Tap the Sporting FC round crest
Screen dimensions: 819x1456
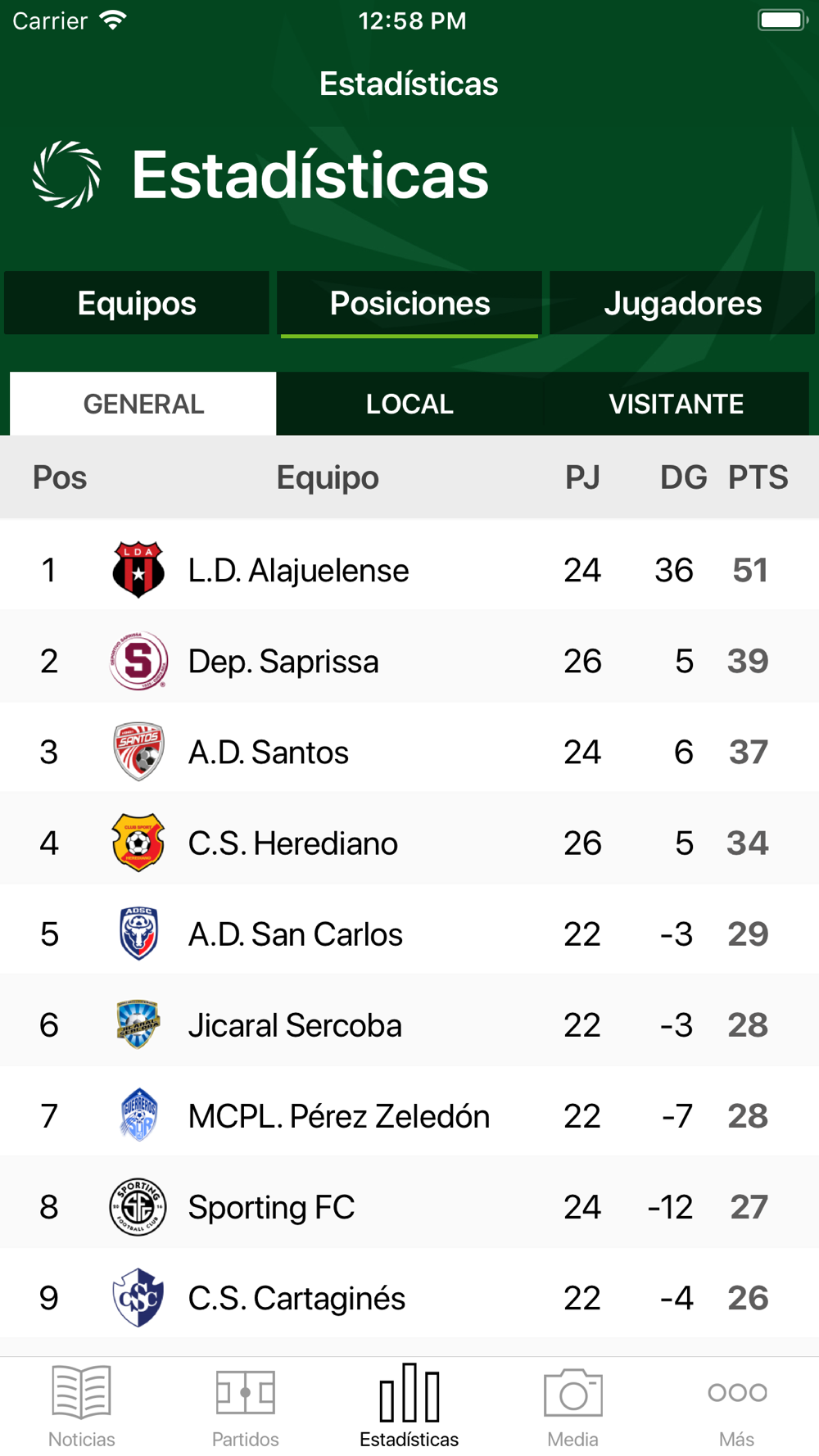138,1206
